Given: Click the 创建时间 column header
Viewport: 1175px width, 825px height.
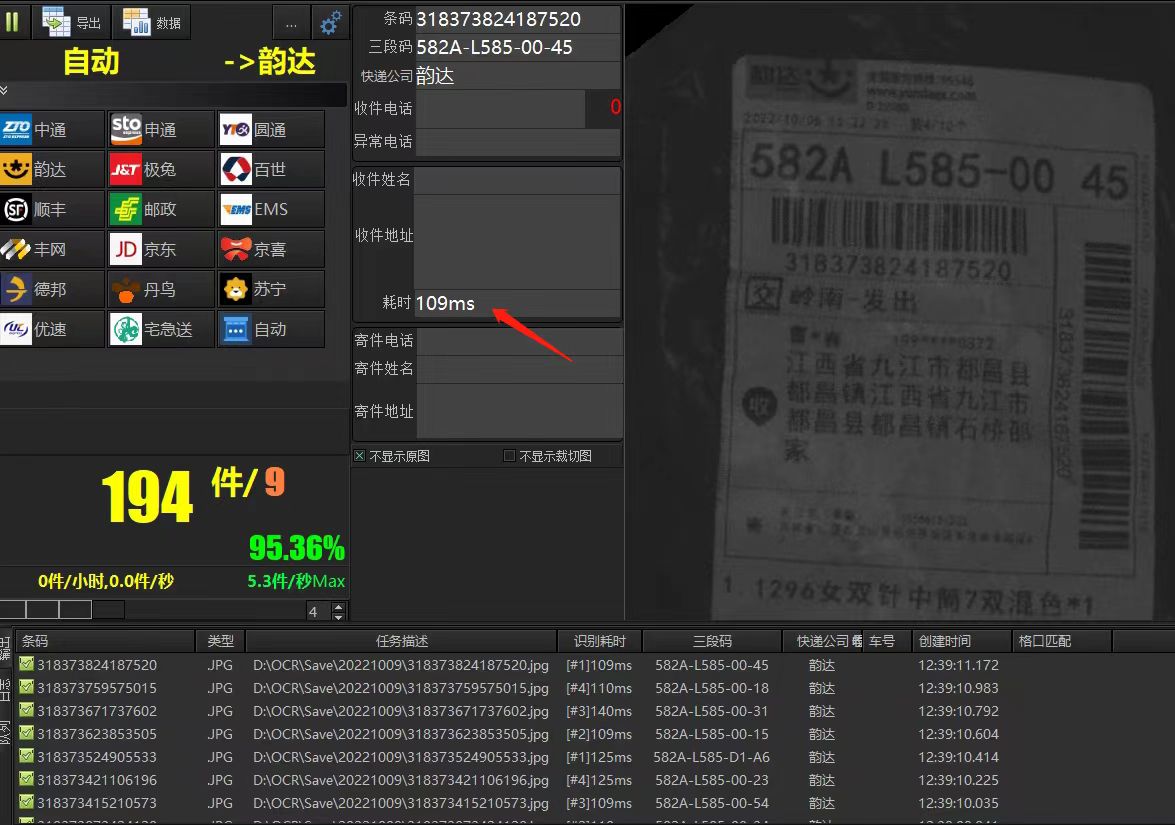Looking at the screenshot, I should 961,641.
